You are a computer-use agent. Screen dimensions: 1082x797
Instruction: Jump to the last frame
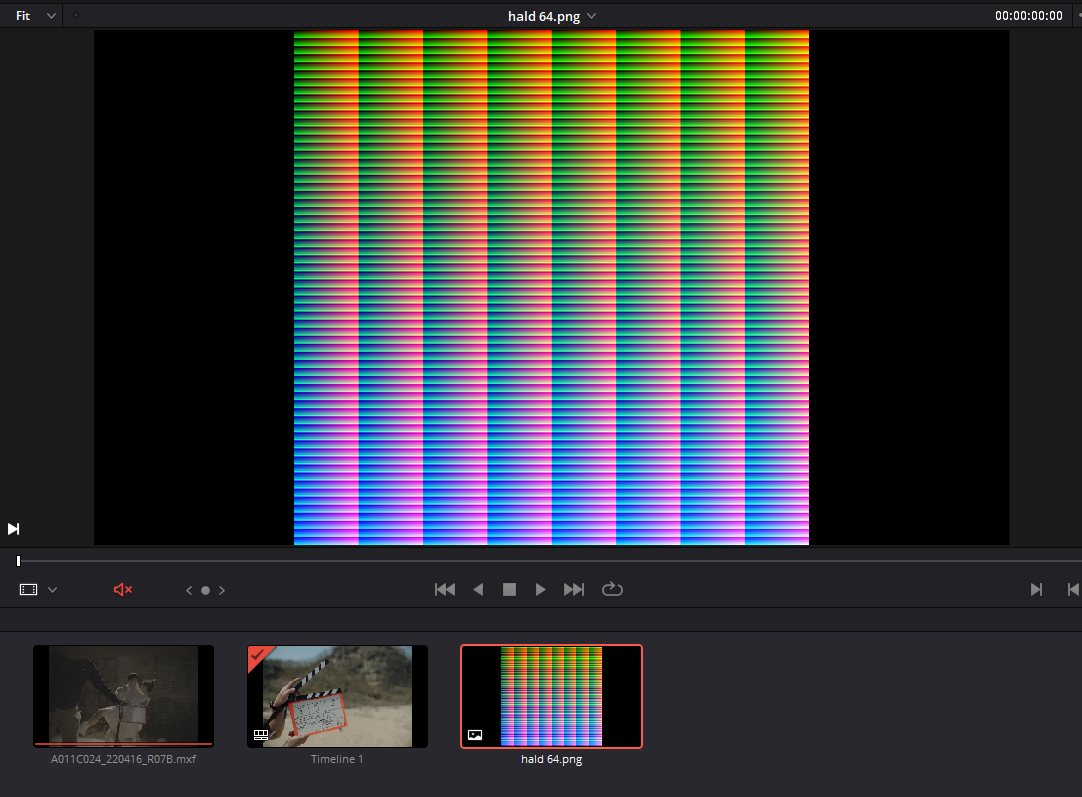573,589
